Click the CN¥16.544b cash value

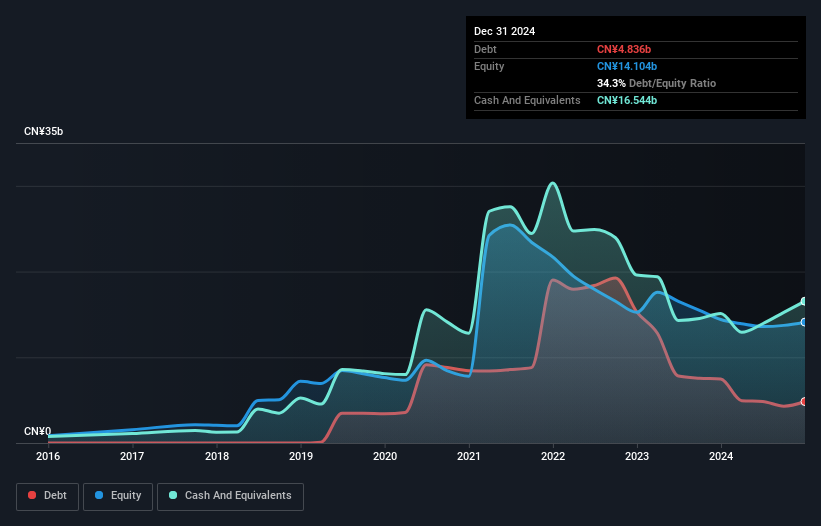(627, 100)
